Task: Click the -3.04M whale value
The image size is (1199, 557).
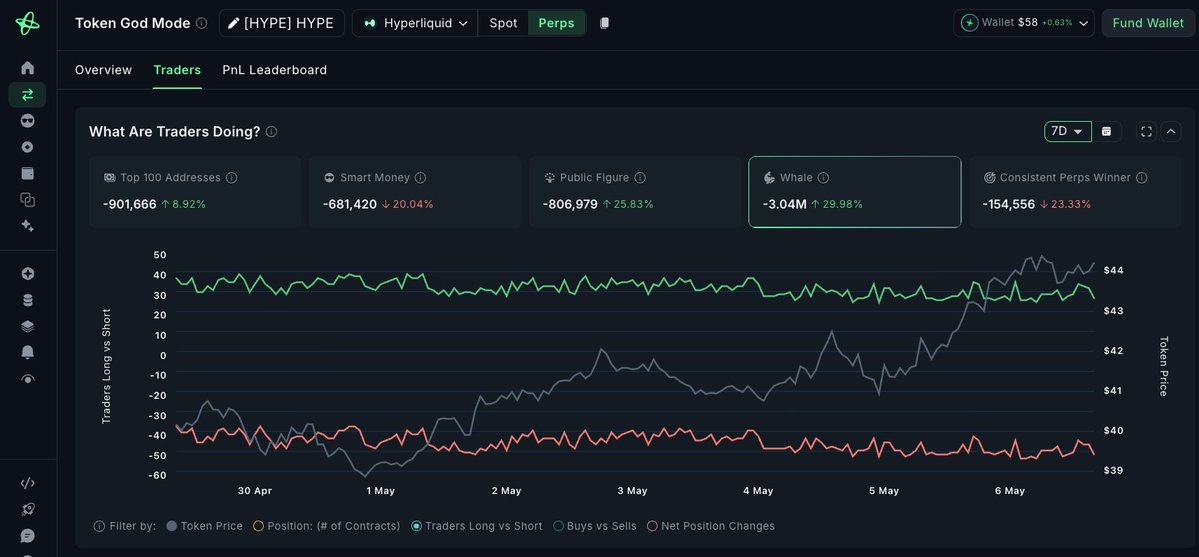Action: click(x=785, y=204)
